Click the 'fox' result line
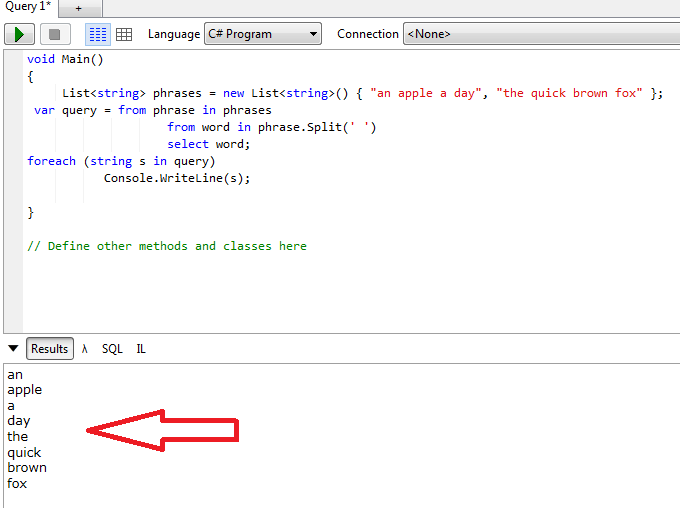Image resolution: width=680 pixels, height=508 pixels. coord(17,483)
